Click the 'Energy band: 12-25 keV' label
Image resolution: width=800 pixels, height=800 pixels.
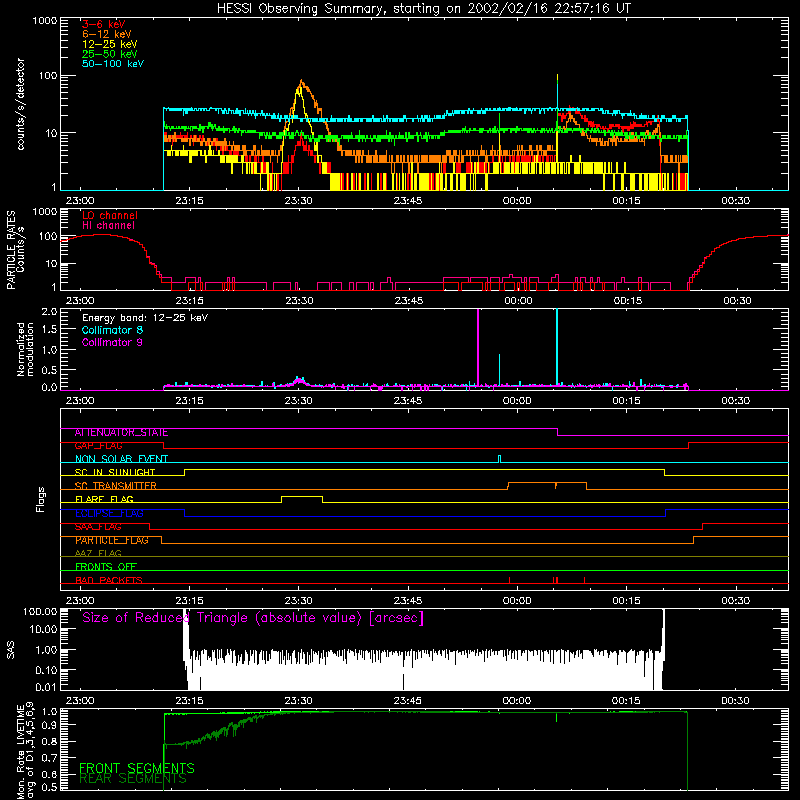pyautogui.click(x=145, y=318)
